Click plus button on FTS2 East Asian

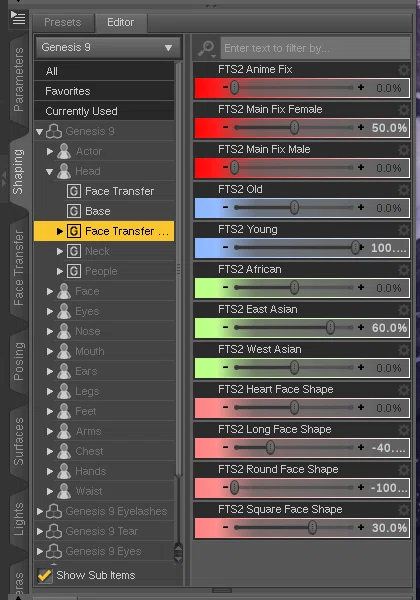[361, 327]
